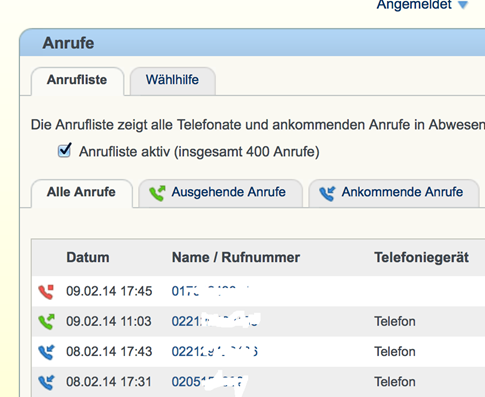Open the 0205 number from 08.02.14 17:31
Image resolution: width=485 pixels, height=397 pixels.
coord(209,382)
